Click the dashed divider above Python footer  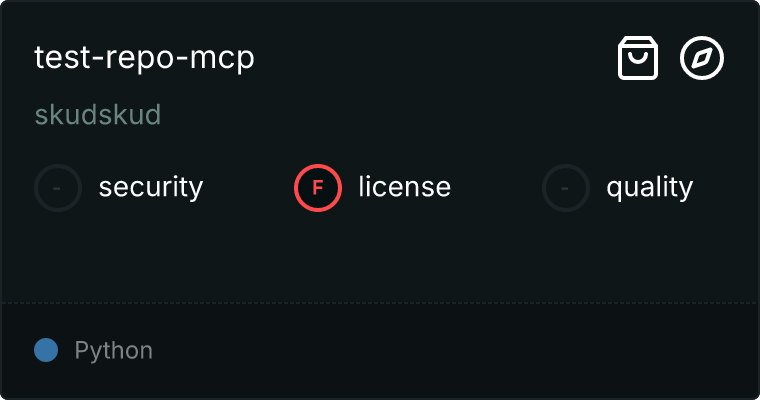(x=380, y=303)
